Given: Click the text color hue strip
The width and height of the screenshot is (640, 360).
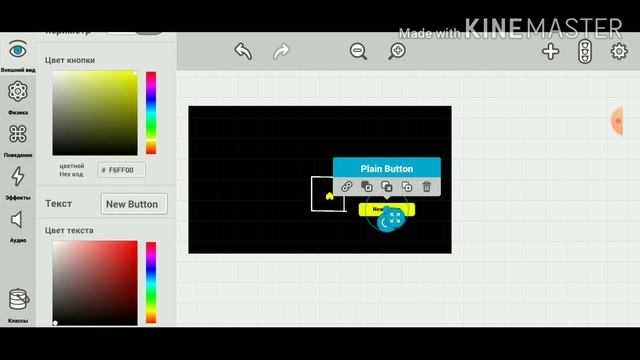Looking at the screenshot, I should (x=151, y=282).
